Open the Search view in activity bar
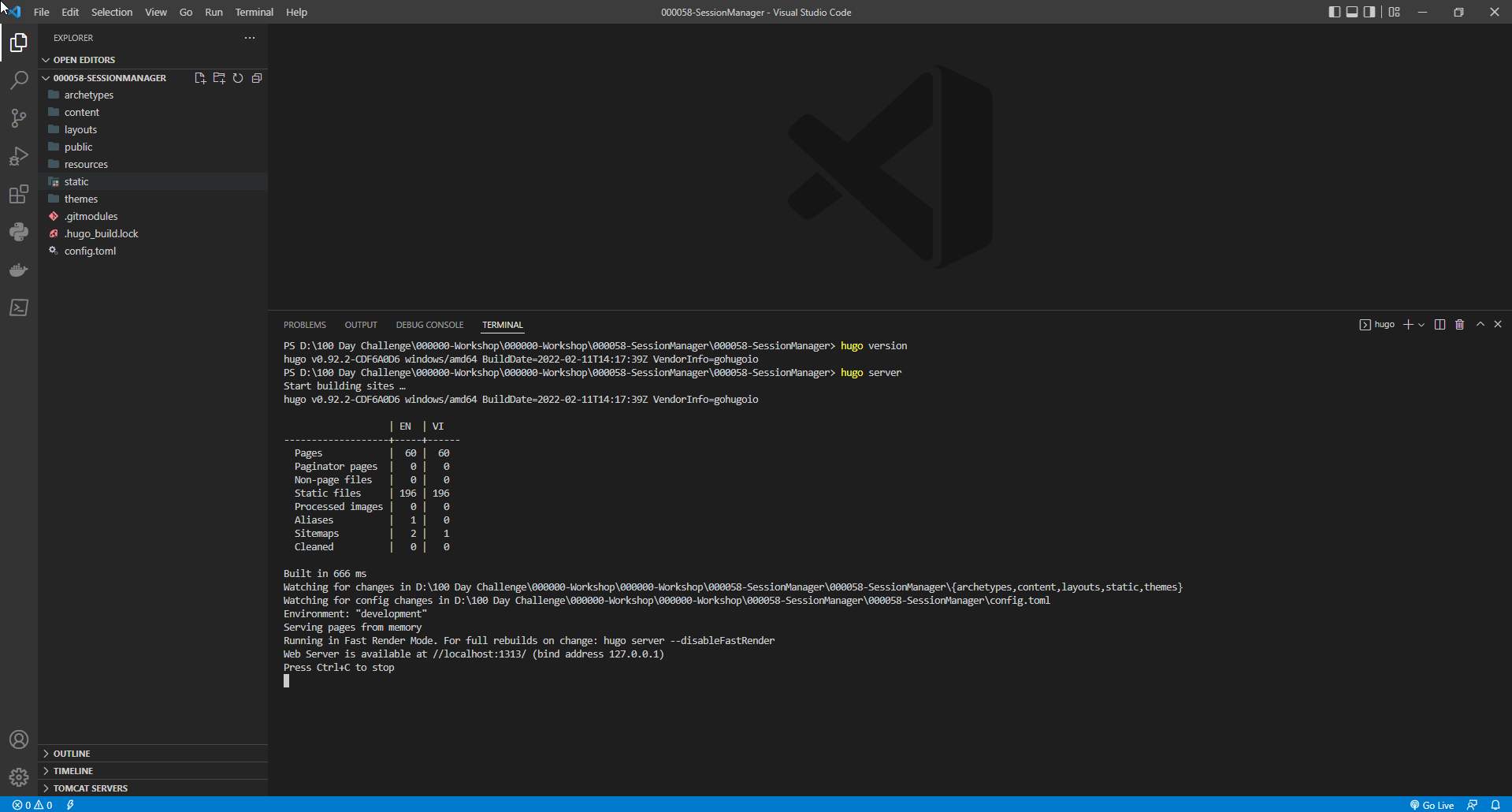This screenshot has height=812, width=1512. point(19,80)
